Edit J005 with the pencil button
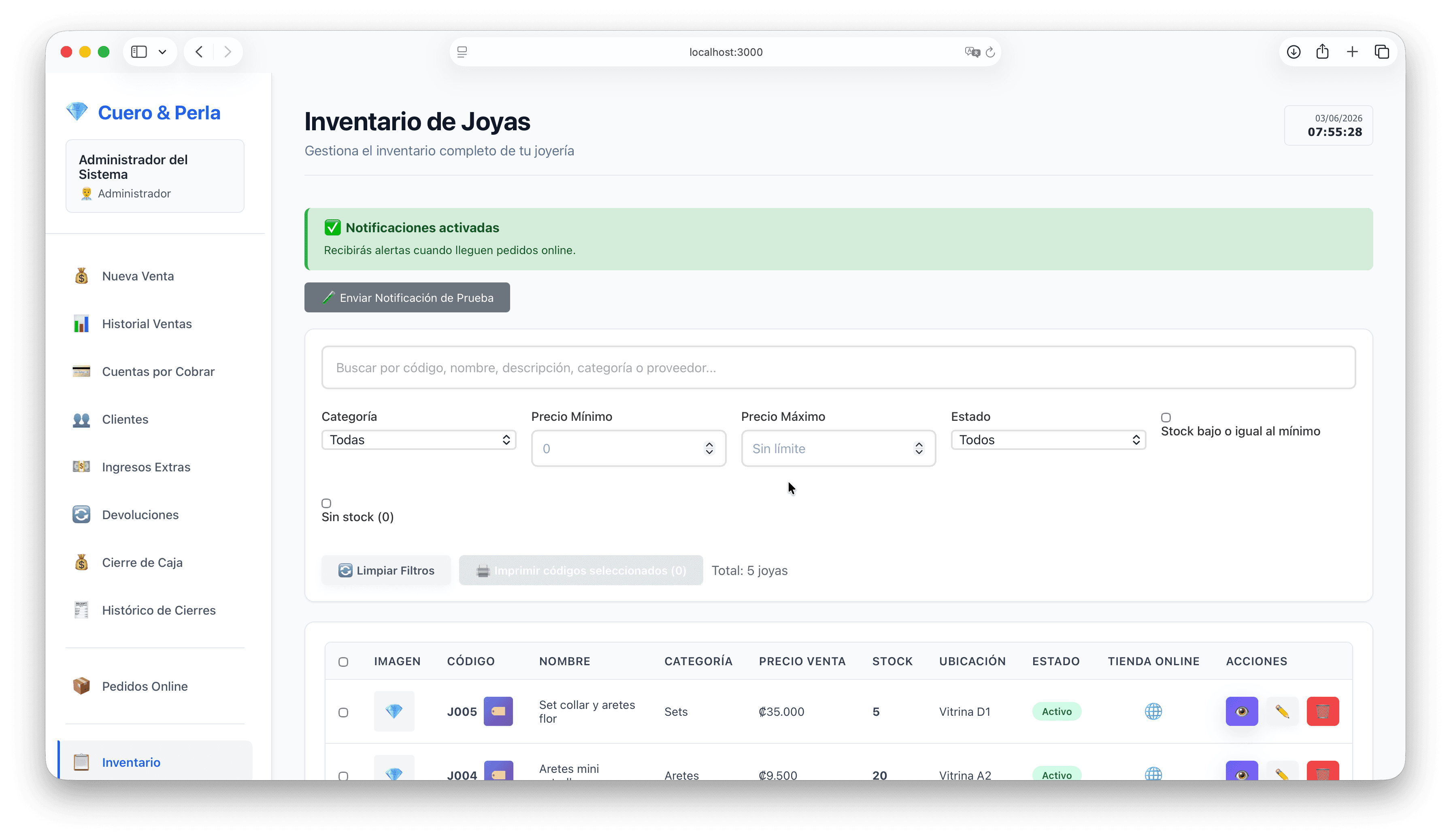Image resolution: width=1451 pixels, height=840 pixels. click(1282, 712)
